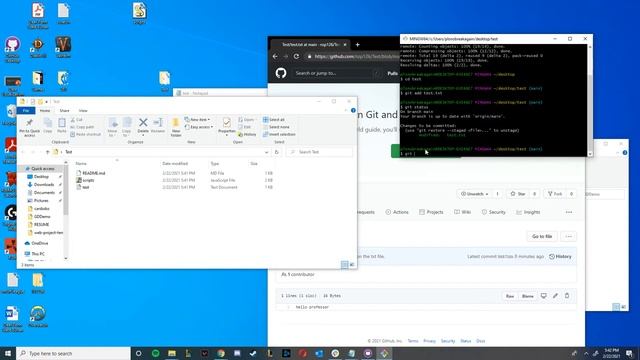640x360 pixels.
Task: Click the Paste icon in Explorer ribbon
Action: click(x=62, y=125)
